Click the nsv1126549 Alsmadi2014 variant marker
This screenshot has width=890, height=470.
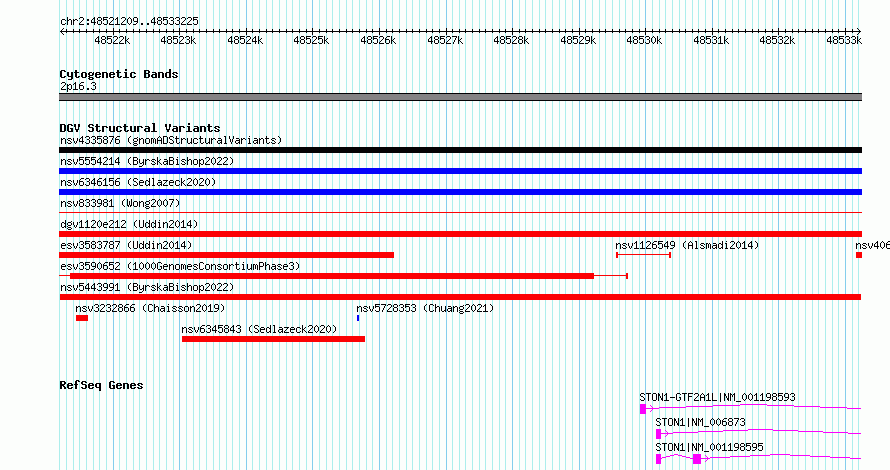coord(644,255)
